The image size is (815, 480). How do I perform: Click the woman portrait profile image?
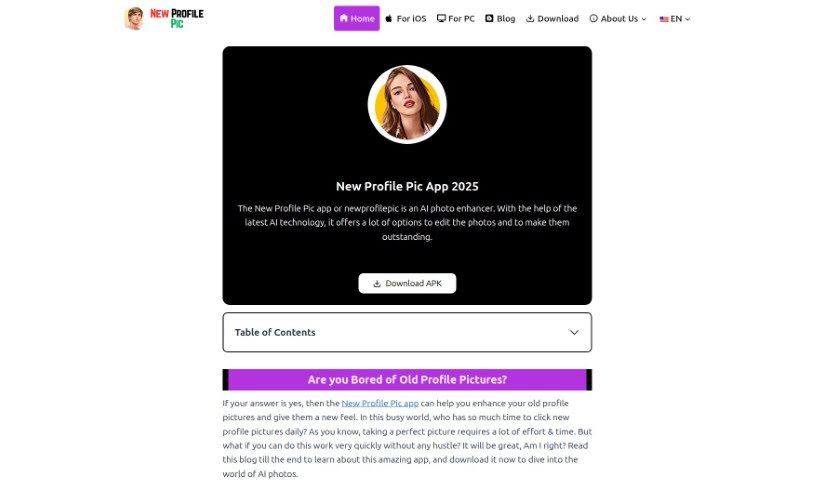pyautogui.click(x=407, y=104)
